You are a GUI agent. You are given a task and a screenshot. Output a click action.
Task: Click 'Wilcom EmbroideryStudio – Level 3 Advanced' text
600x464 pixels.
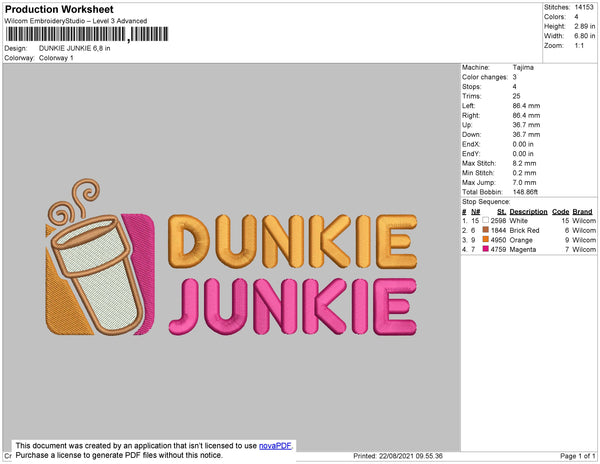pos(75,21)
